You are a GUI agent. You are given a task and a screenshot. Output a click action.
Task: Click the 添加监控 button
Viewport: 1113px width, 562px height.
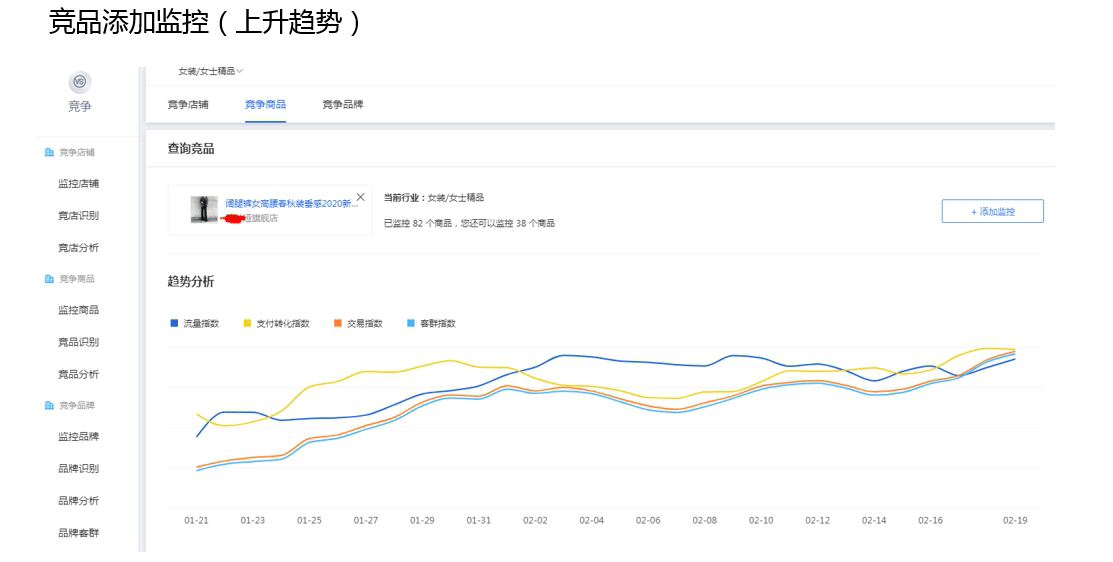(992, 211)
